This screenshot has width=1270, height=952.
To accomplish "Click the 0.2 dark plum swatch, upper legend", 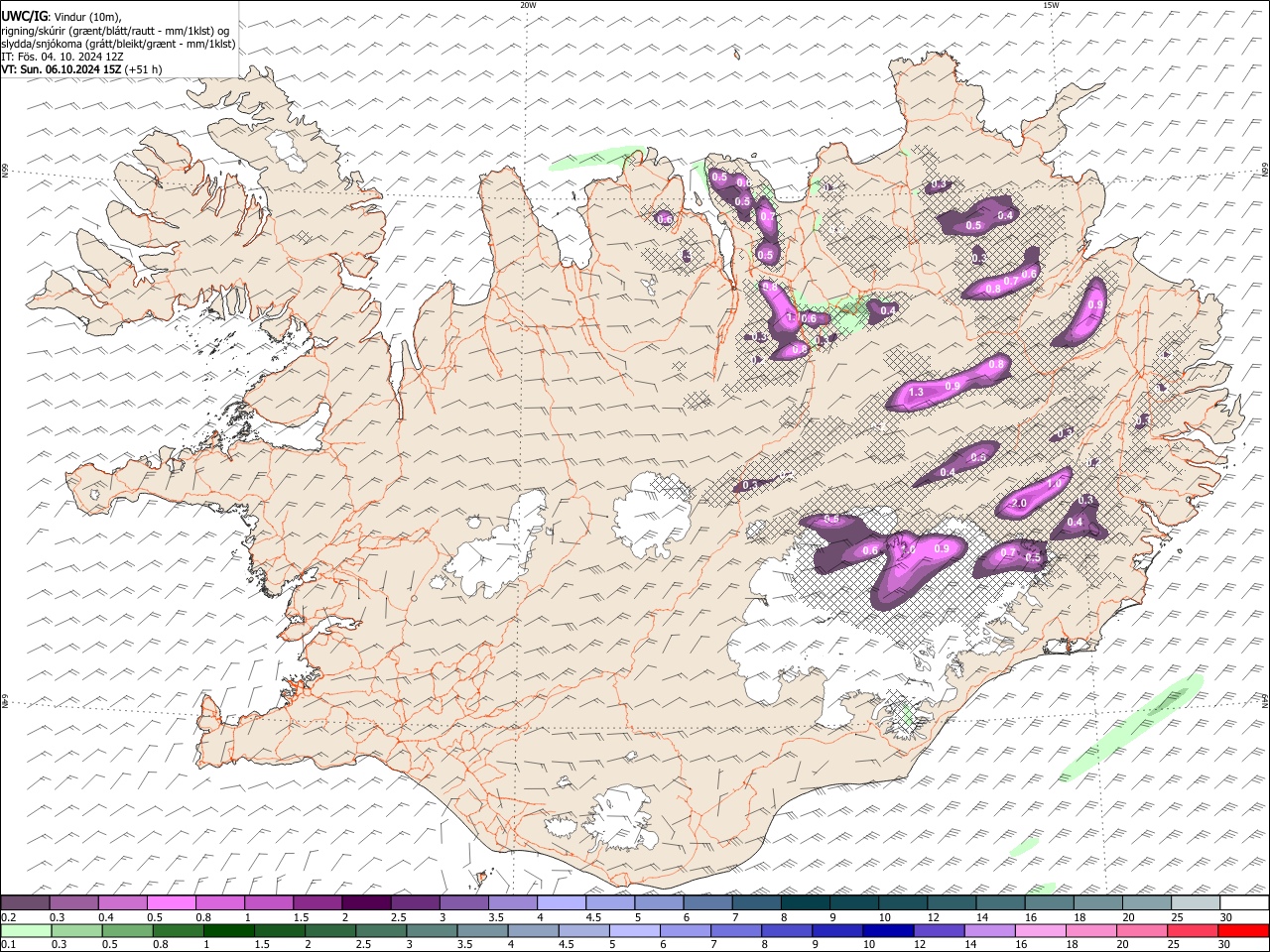I will click(x=26, y=902).
